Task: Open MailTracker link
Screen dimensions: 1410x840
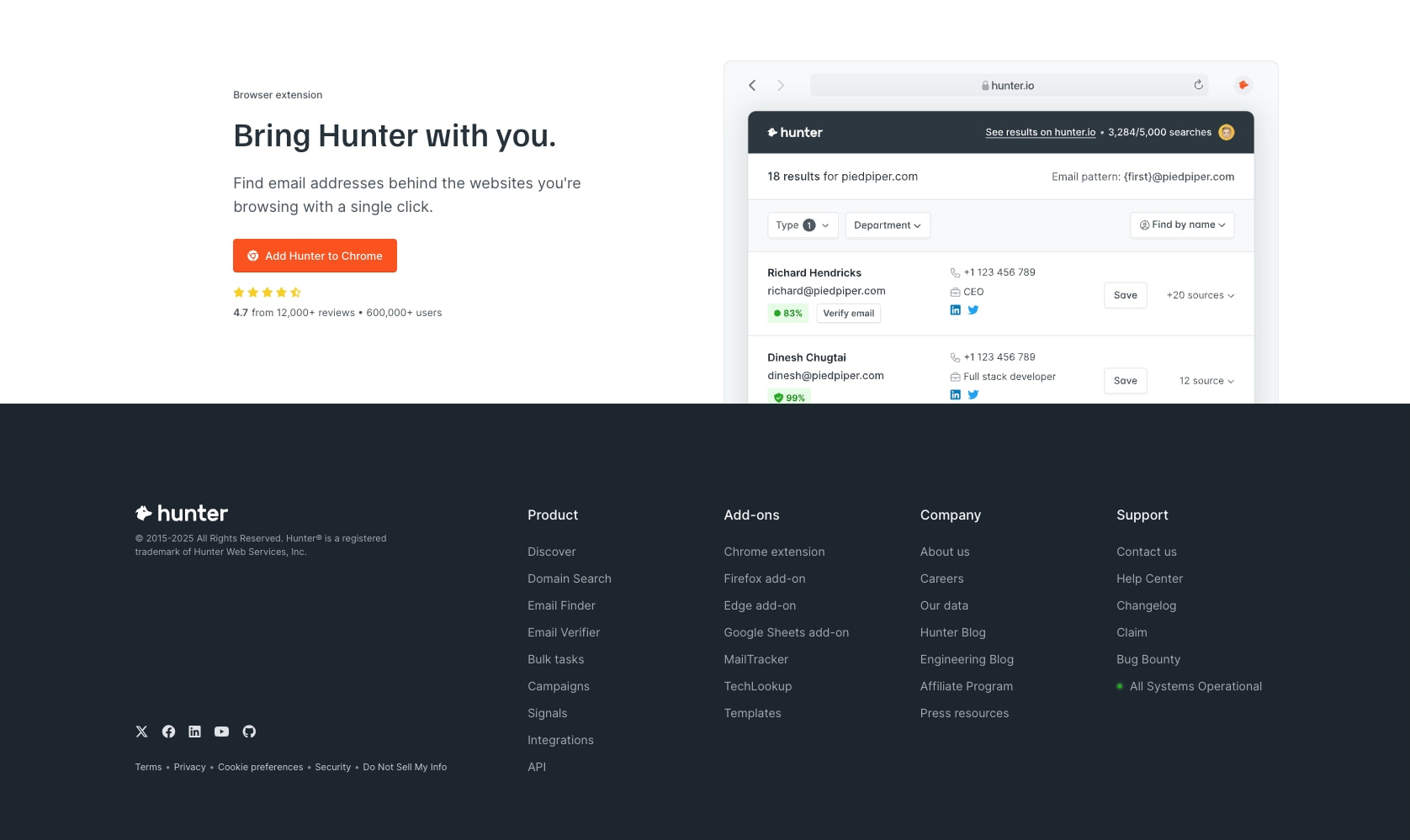Action: (x=756, y=659)
